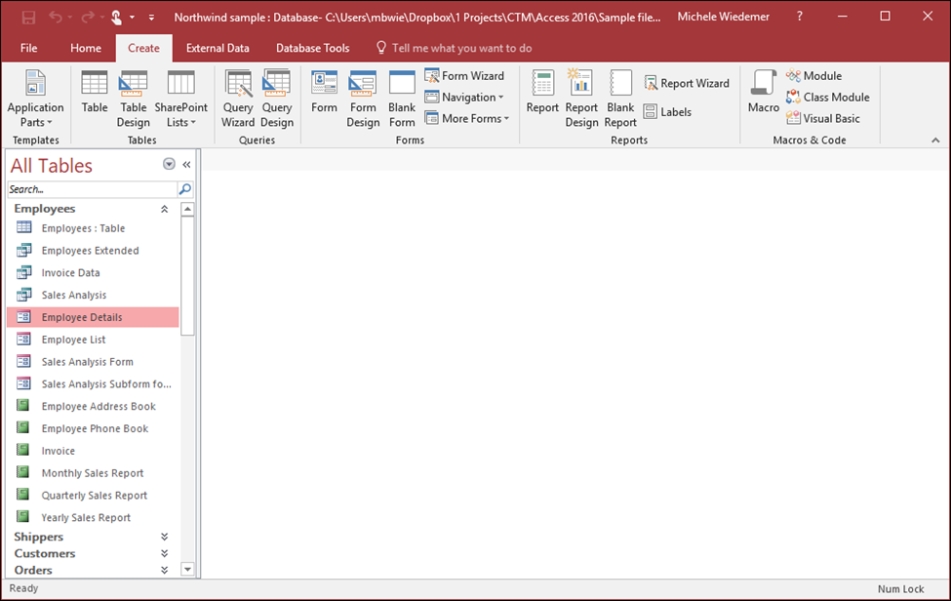
Task: Start the Form Wizard
Action: (465, 76)
